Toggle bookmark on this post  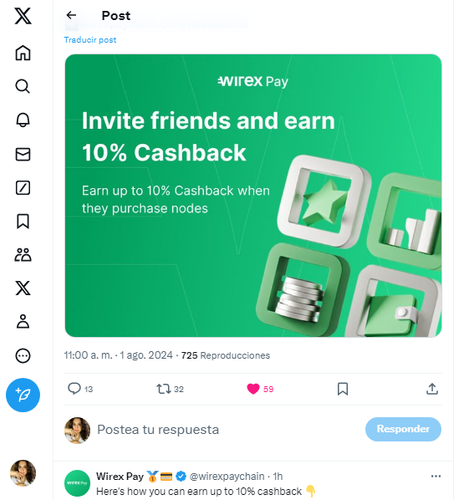(x=343, y=389)
